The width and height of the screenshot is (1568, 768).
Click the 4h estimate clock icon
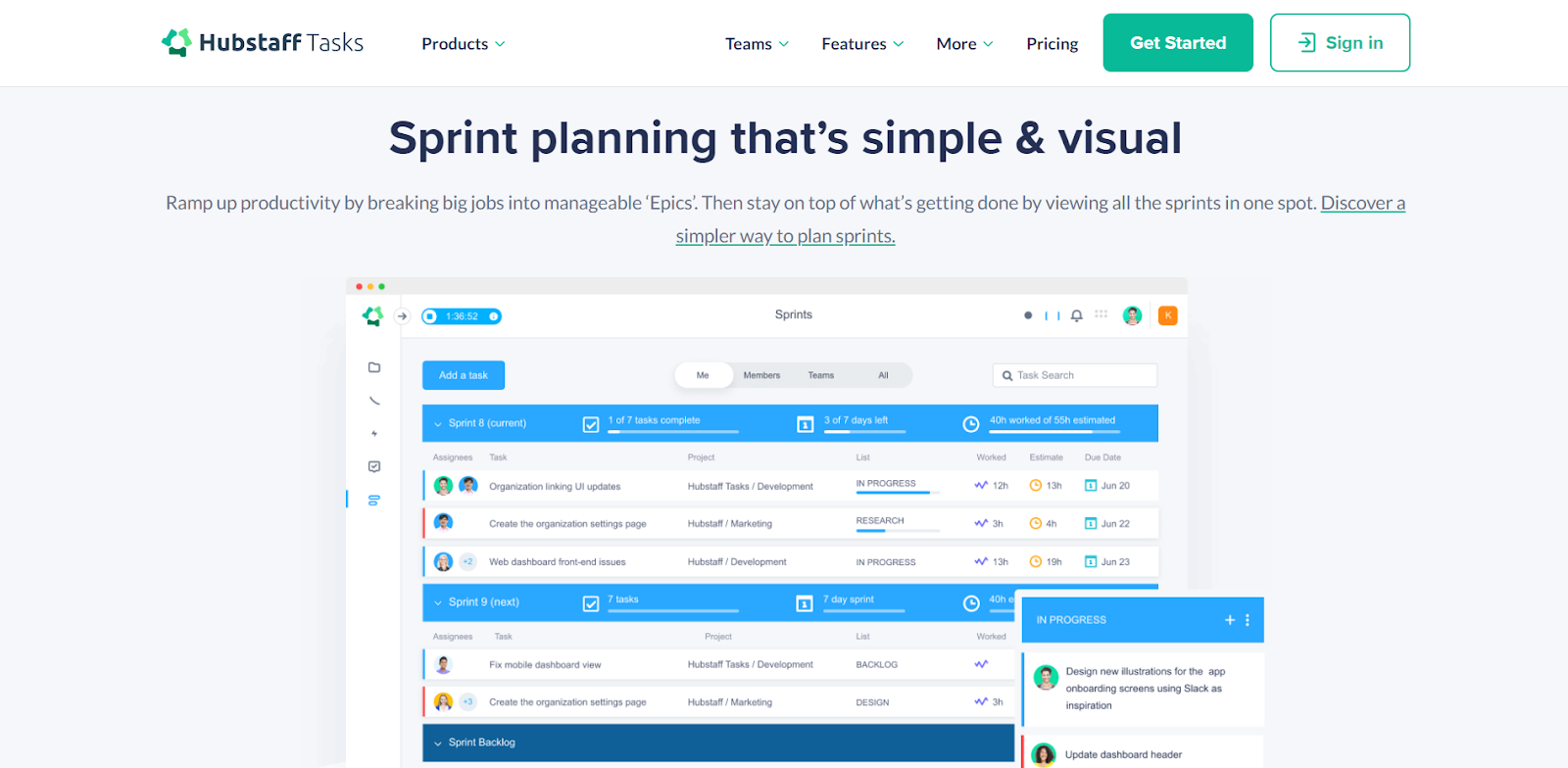pyautogui.click(x=1036, y=524)
